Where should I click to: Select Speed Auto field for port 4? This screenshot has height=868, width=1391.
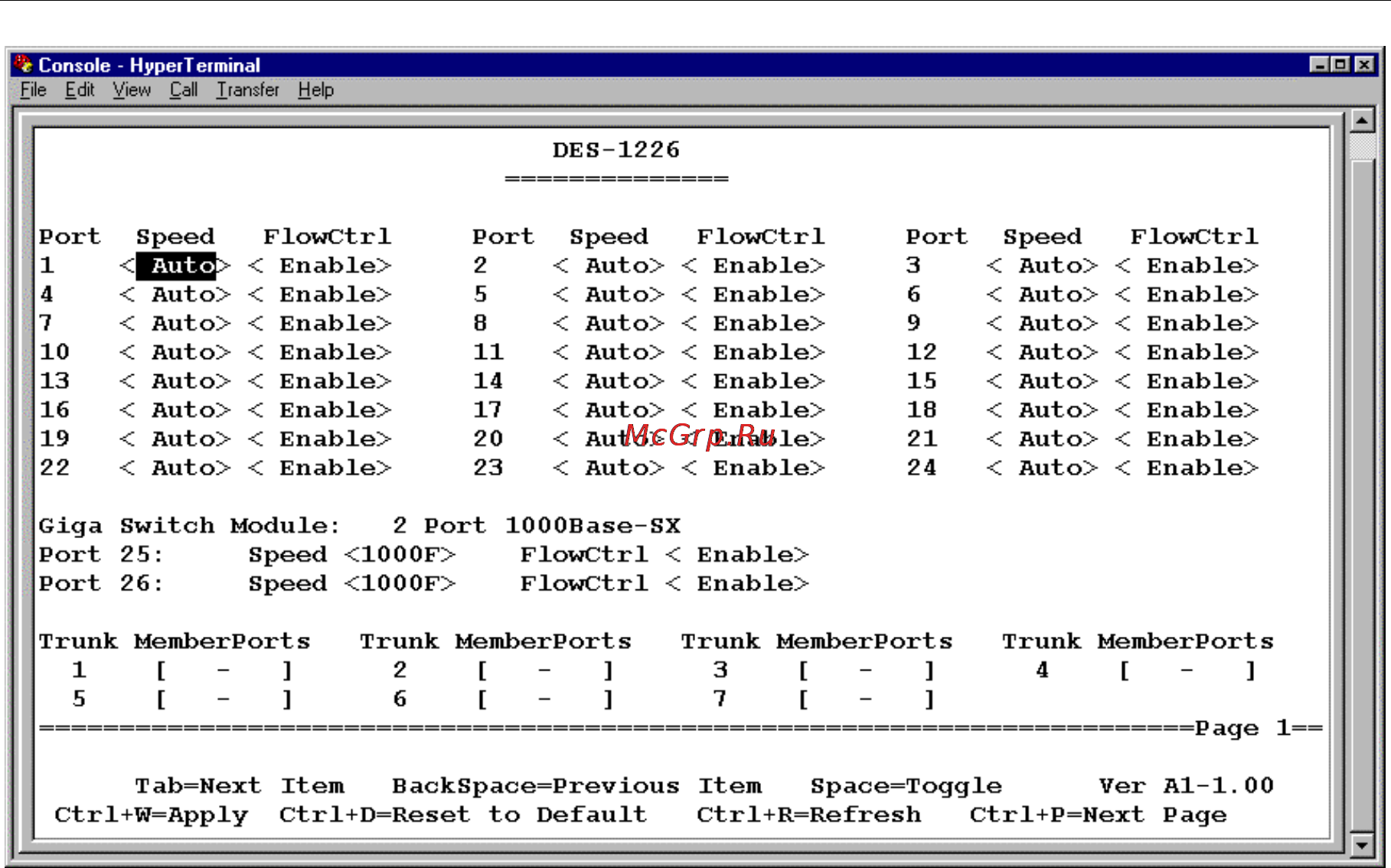coord(175,295)
